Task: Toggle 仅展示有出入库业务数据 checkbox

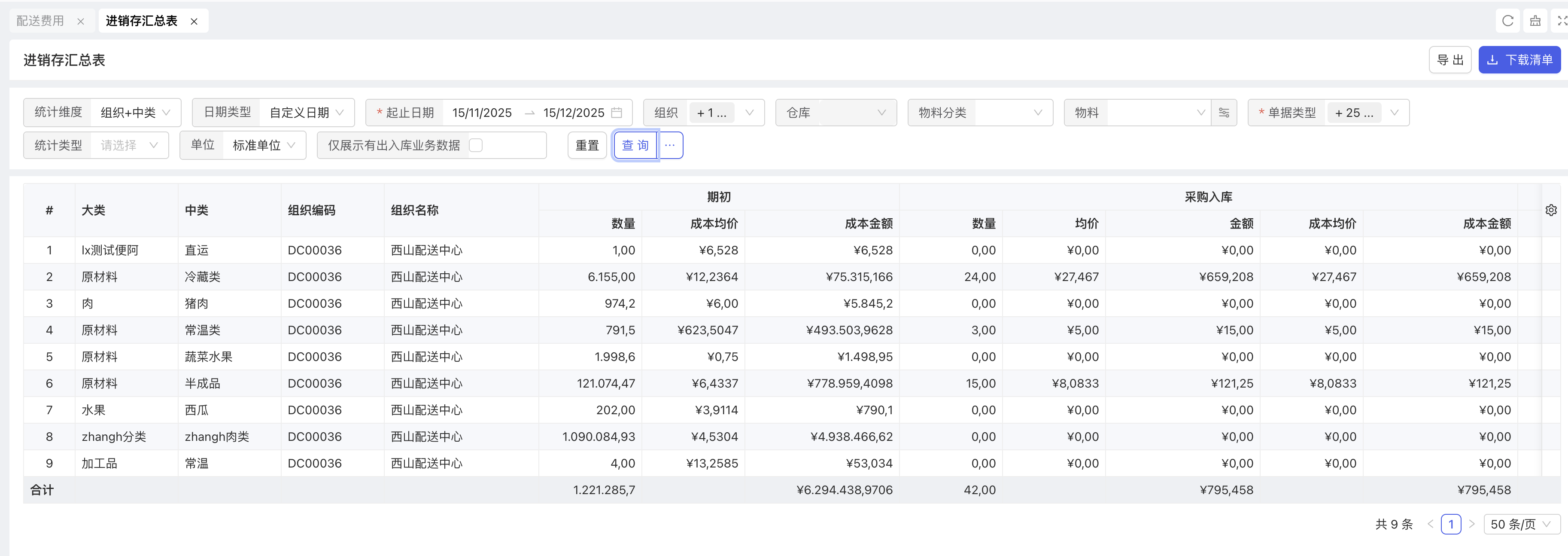Action: 476,146
